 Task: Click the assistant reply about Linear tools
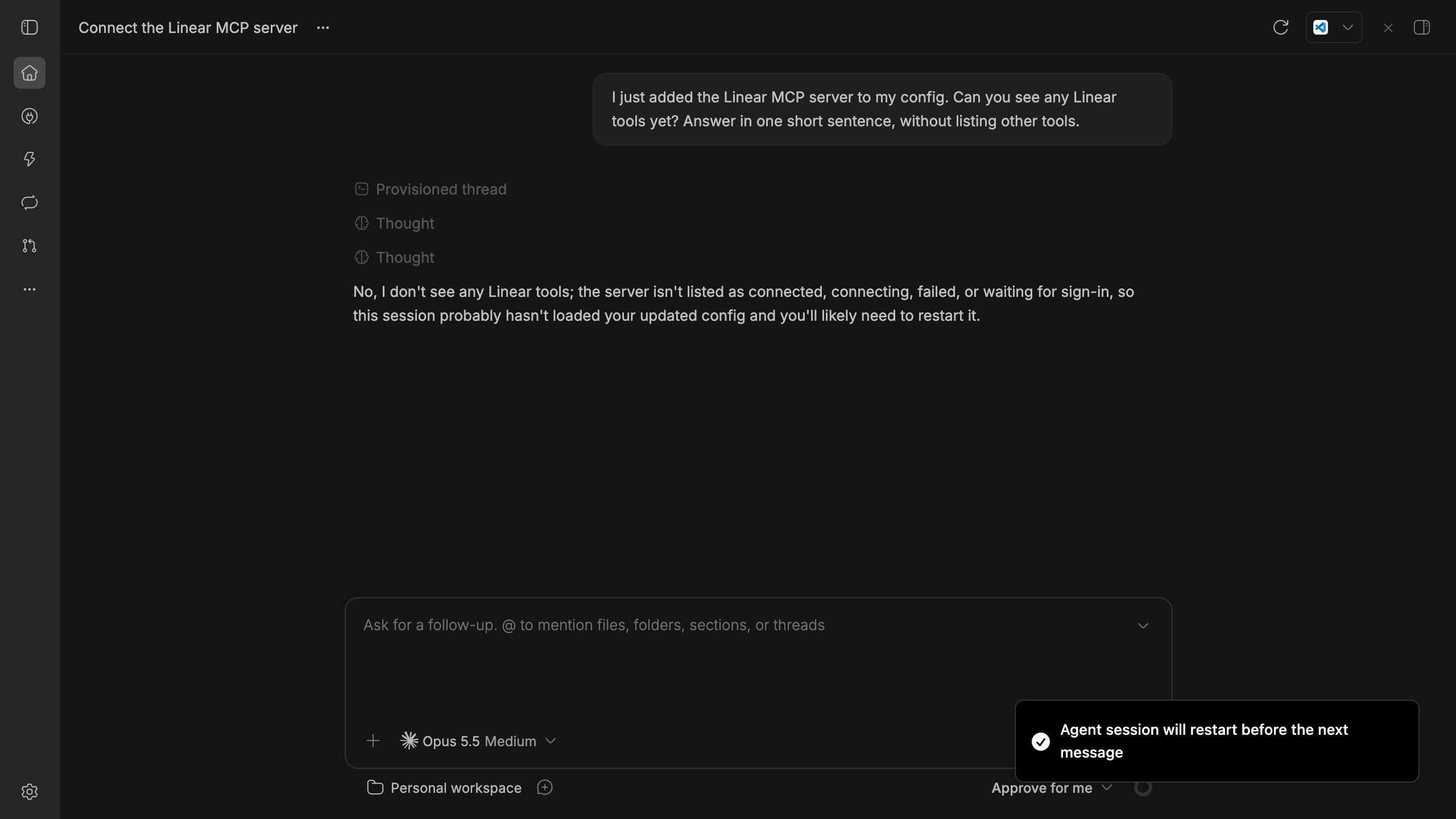pos(743,304)
